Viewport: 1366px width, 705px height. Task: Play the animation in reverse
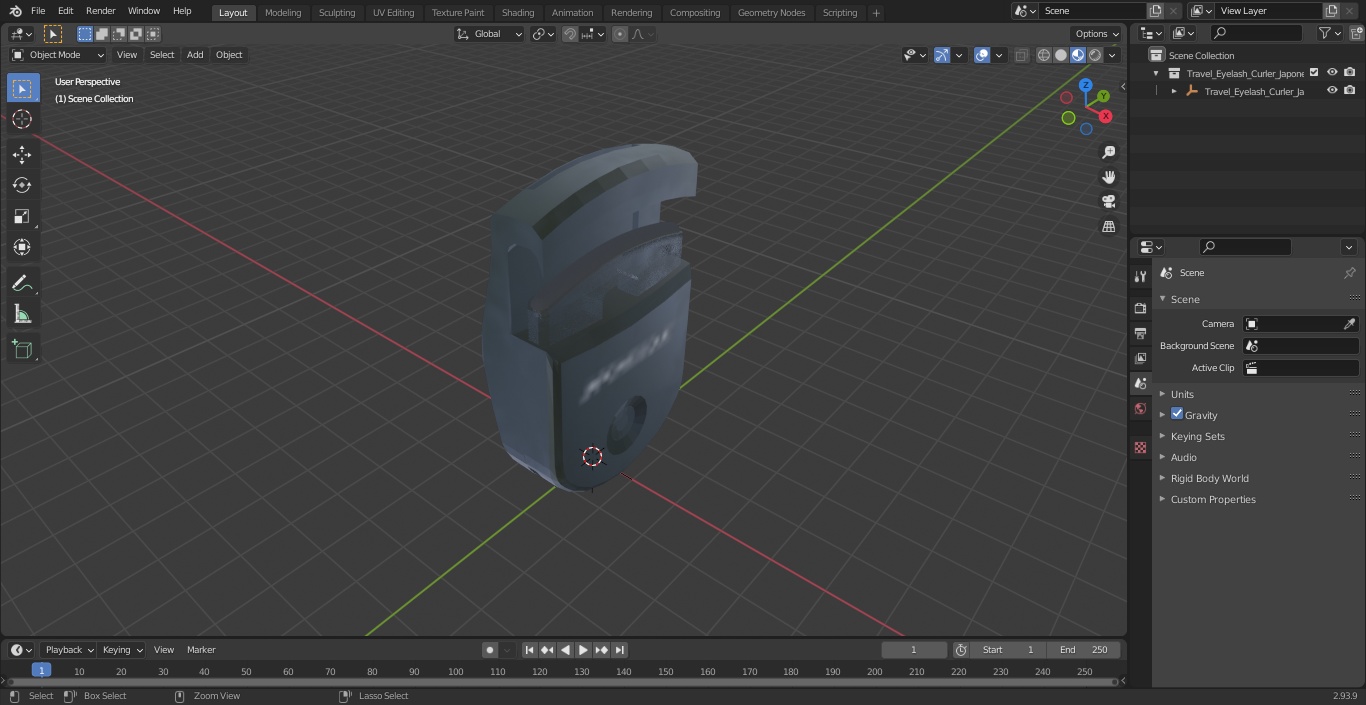click(566, 650)
